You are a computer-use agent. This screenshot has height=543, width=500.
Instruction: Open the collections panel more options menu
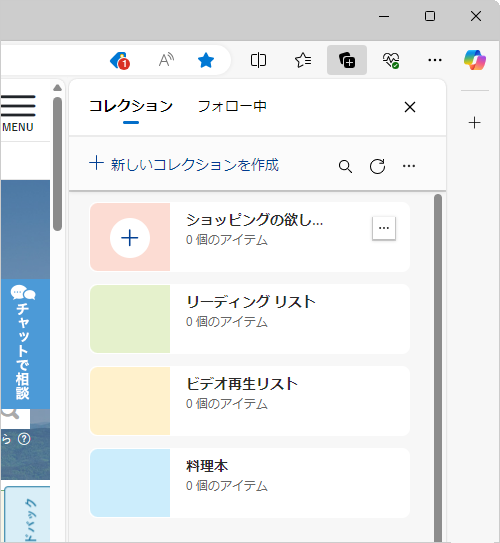(x=409, y=166)
